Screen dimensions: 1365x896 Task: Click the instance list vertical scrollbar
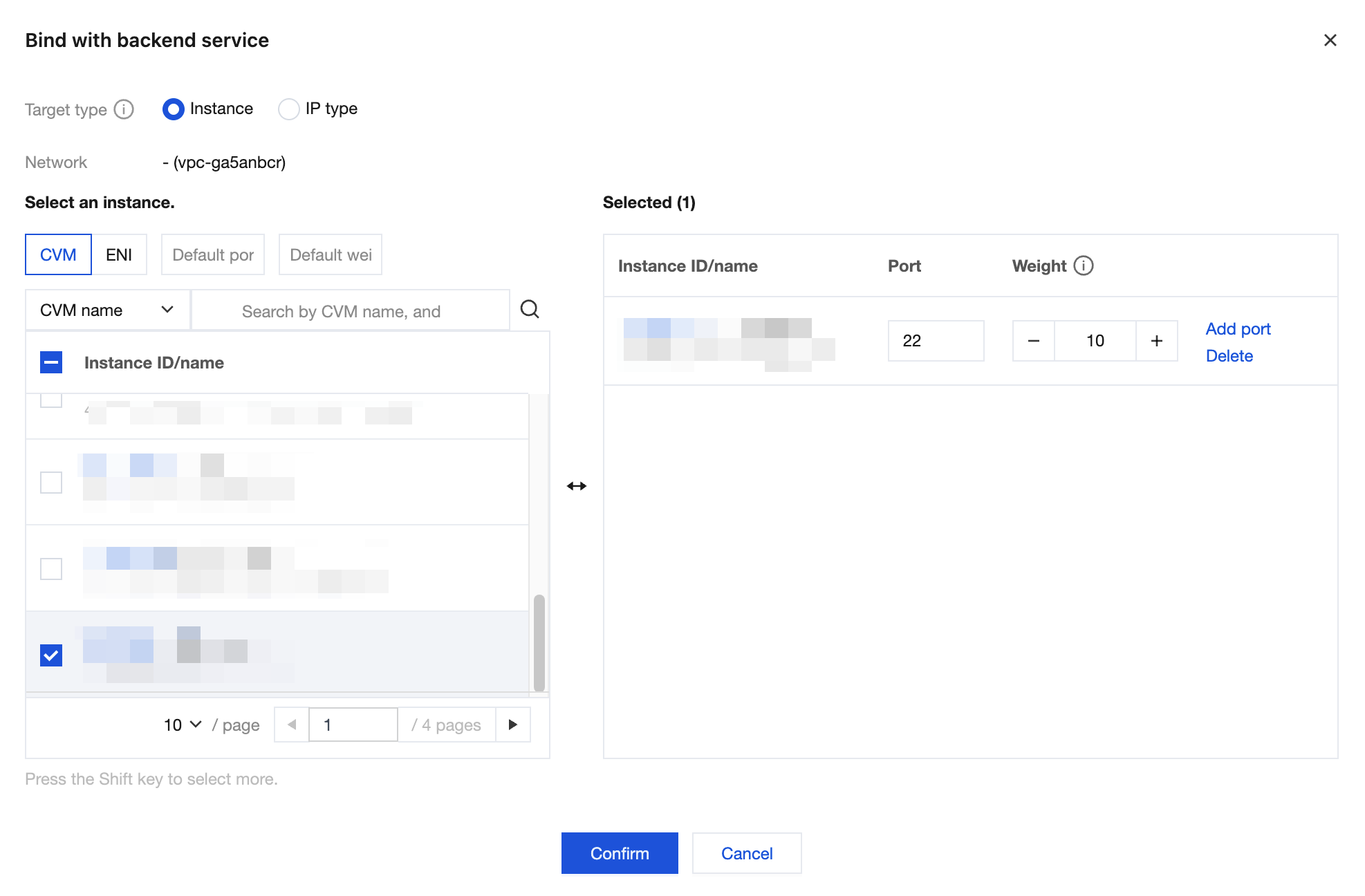[539, 642]
